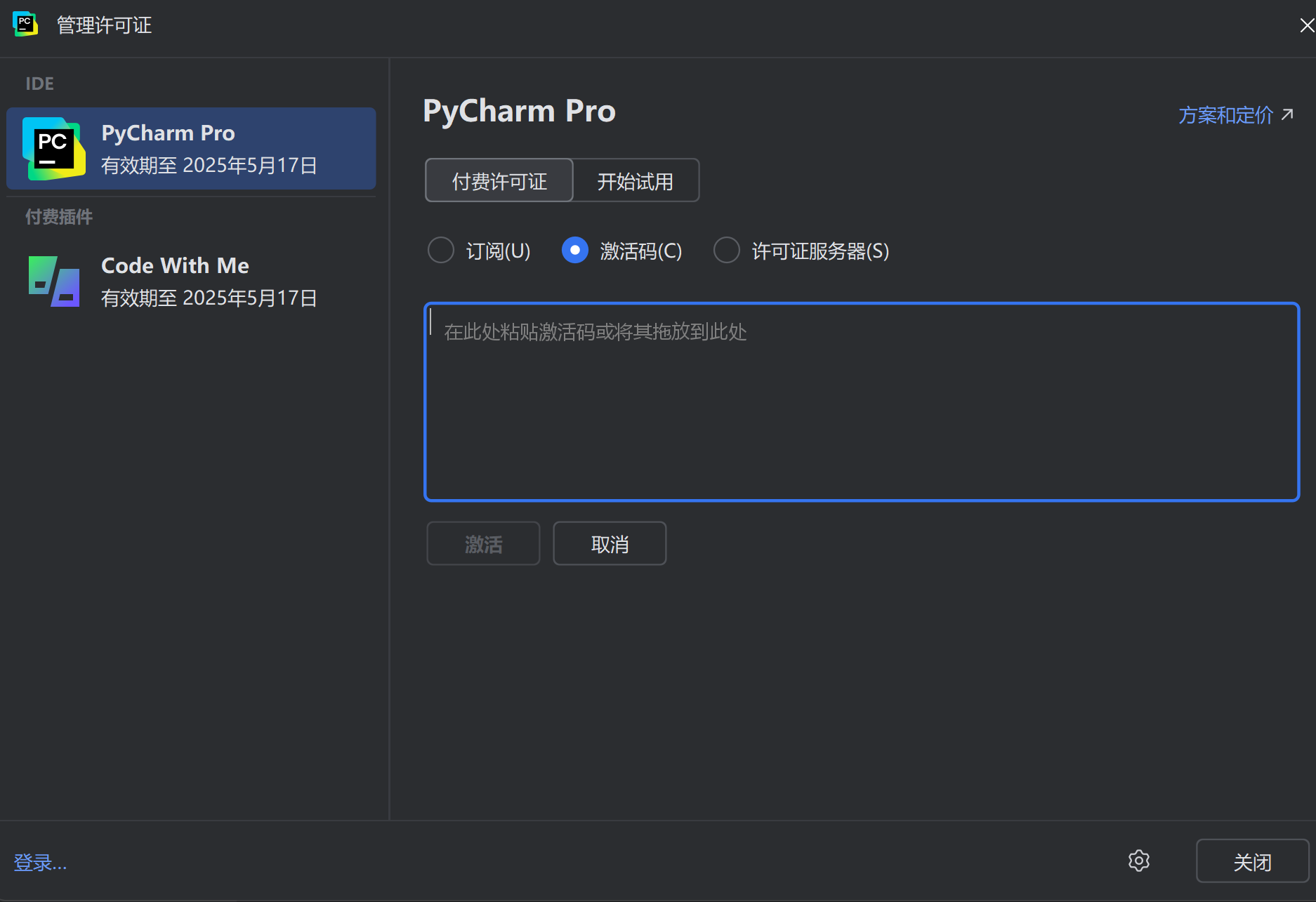This screenshot has width=1316, height=902.
Task: Click the PyCharm Pro heading in right panel
Action: pyautogui.click(x=519, y=111)
